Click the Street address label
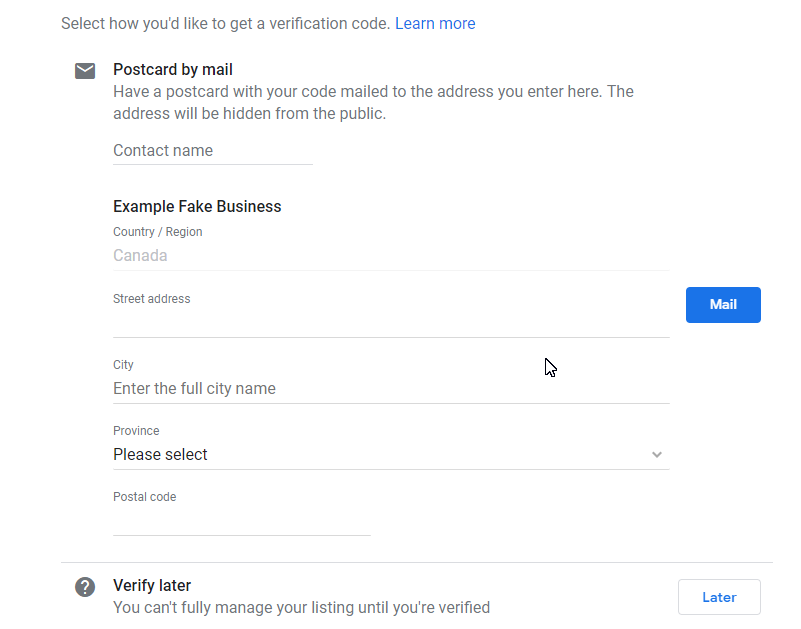Viewport: 801px width, 629px height. pyautogui.click(x=151, y=299)
